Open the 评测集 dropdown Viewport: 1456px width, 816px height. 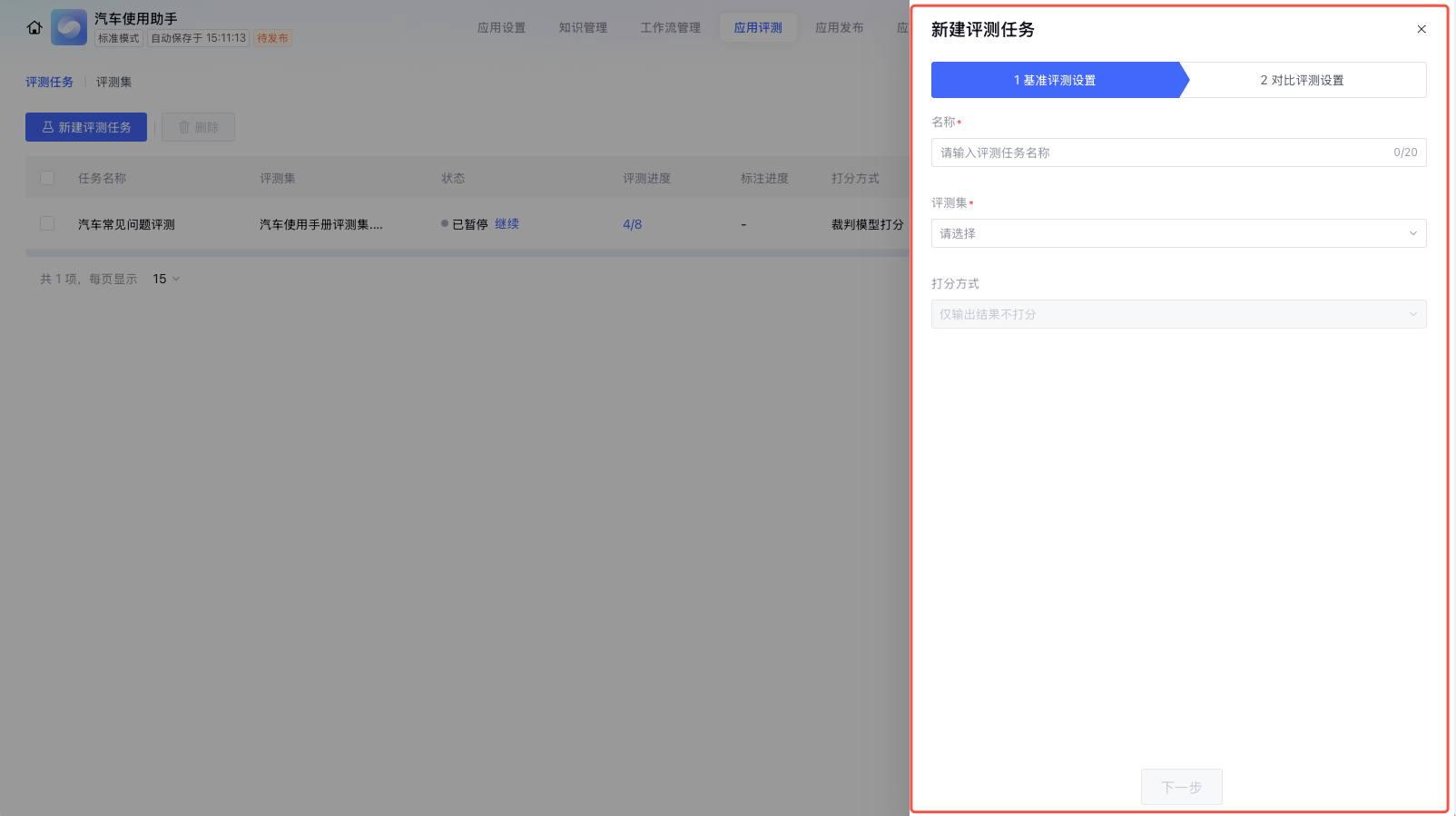pos(1178,233)
